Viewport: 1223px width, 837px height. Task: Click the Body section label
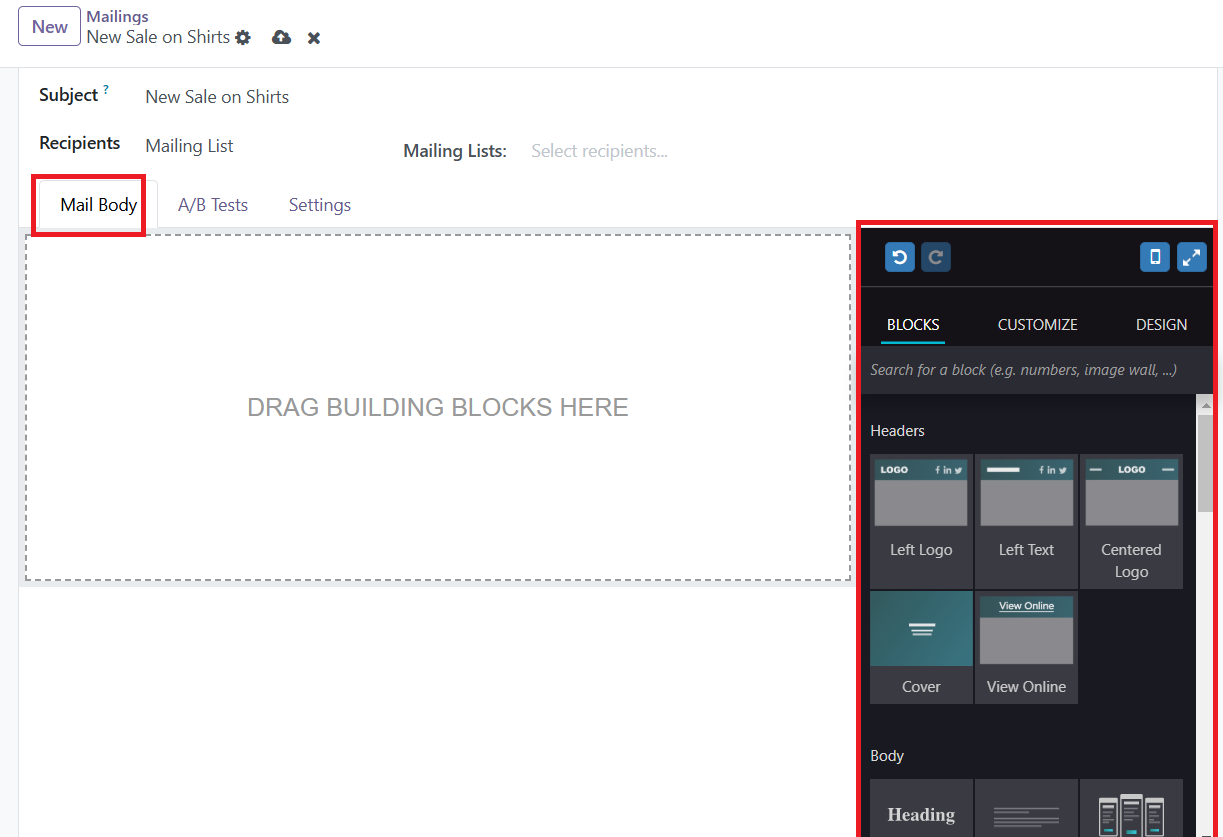pos(887,756)
